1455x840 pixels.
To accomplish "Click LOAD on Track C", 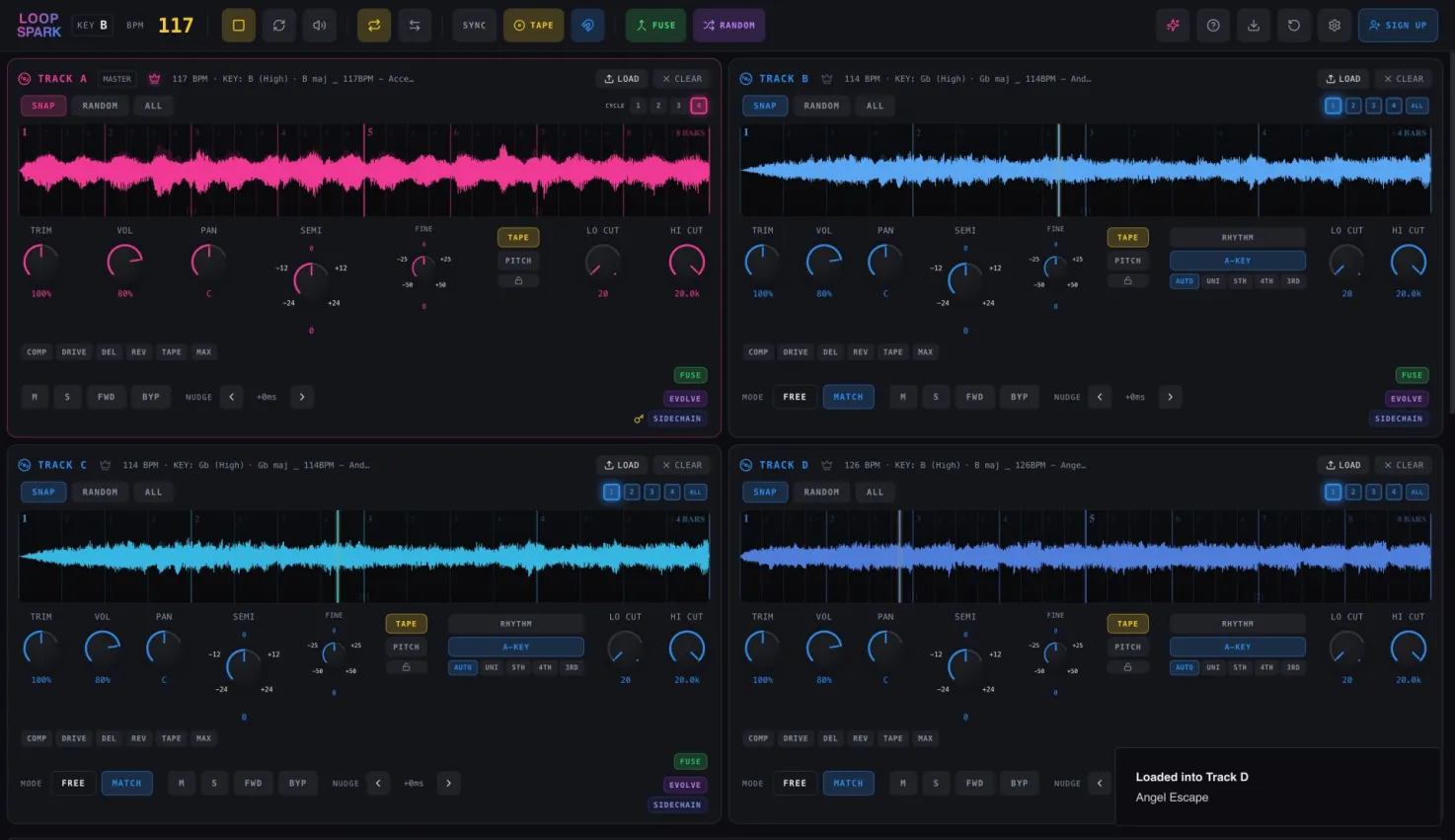I will point(622,465).
